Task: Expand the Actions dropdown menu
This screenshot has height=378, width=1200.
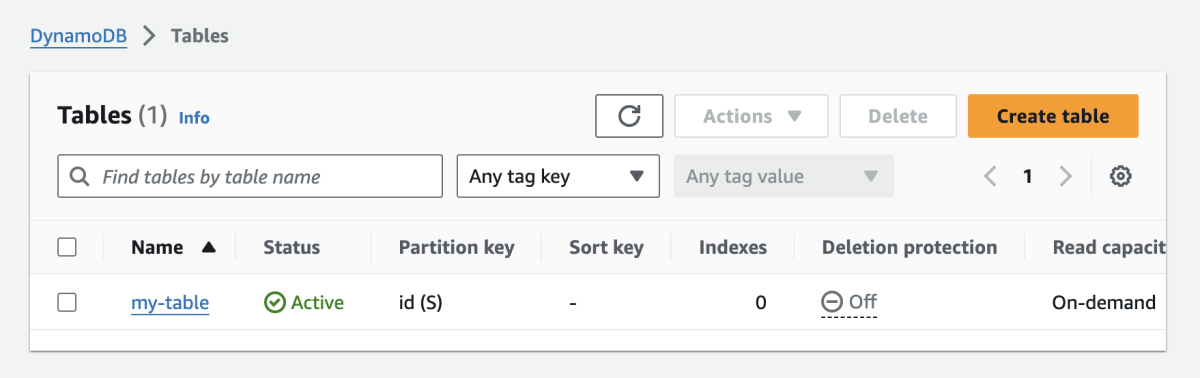Action: click(751, 116)
